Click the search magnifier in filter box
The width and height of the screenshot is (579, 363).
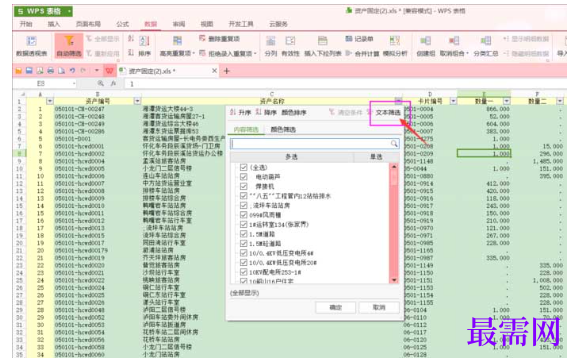pyautogui.click(x=394, y=143)
